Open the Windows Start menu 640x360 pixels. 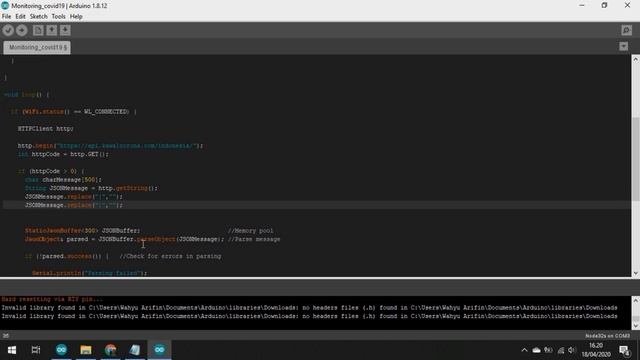pyautogui.click(x=12, y=350)
